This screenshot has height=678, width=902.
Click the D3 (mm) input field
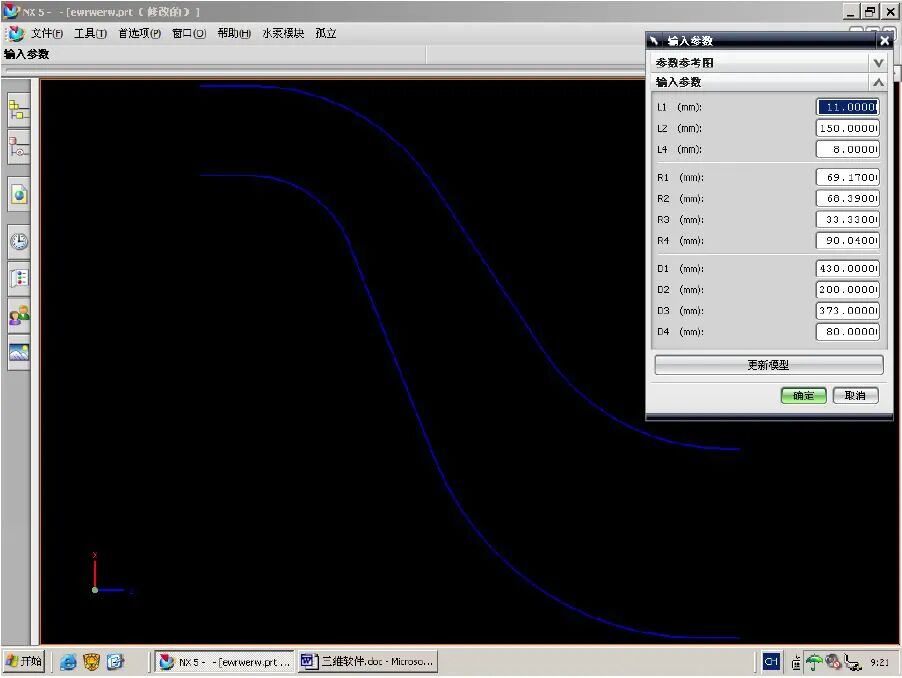[848, 311]
